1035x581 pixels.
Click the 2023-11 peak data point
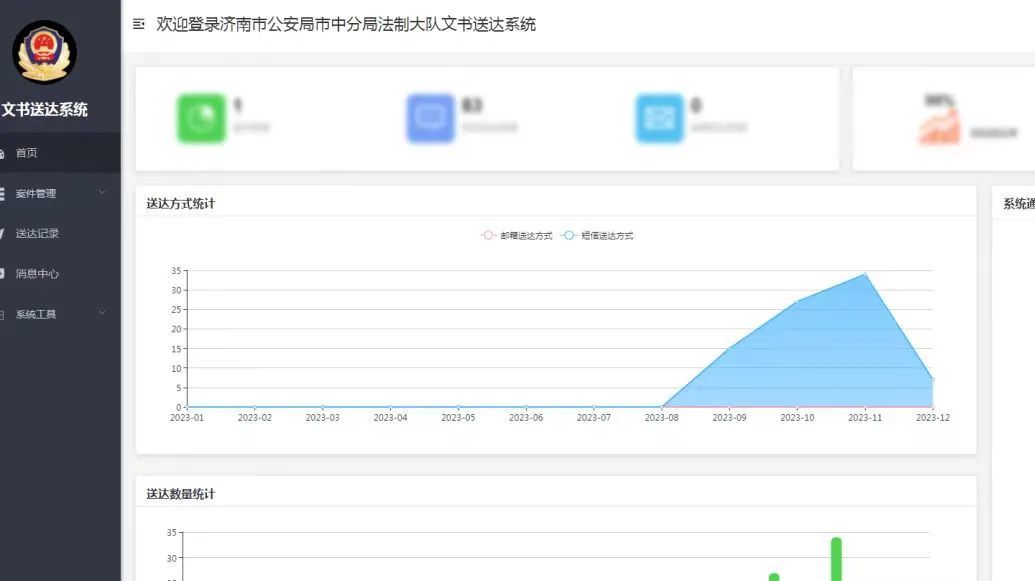[865, 274]
